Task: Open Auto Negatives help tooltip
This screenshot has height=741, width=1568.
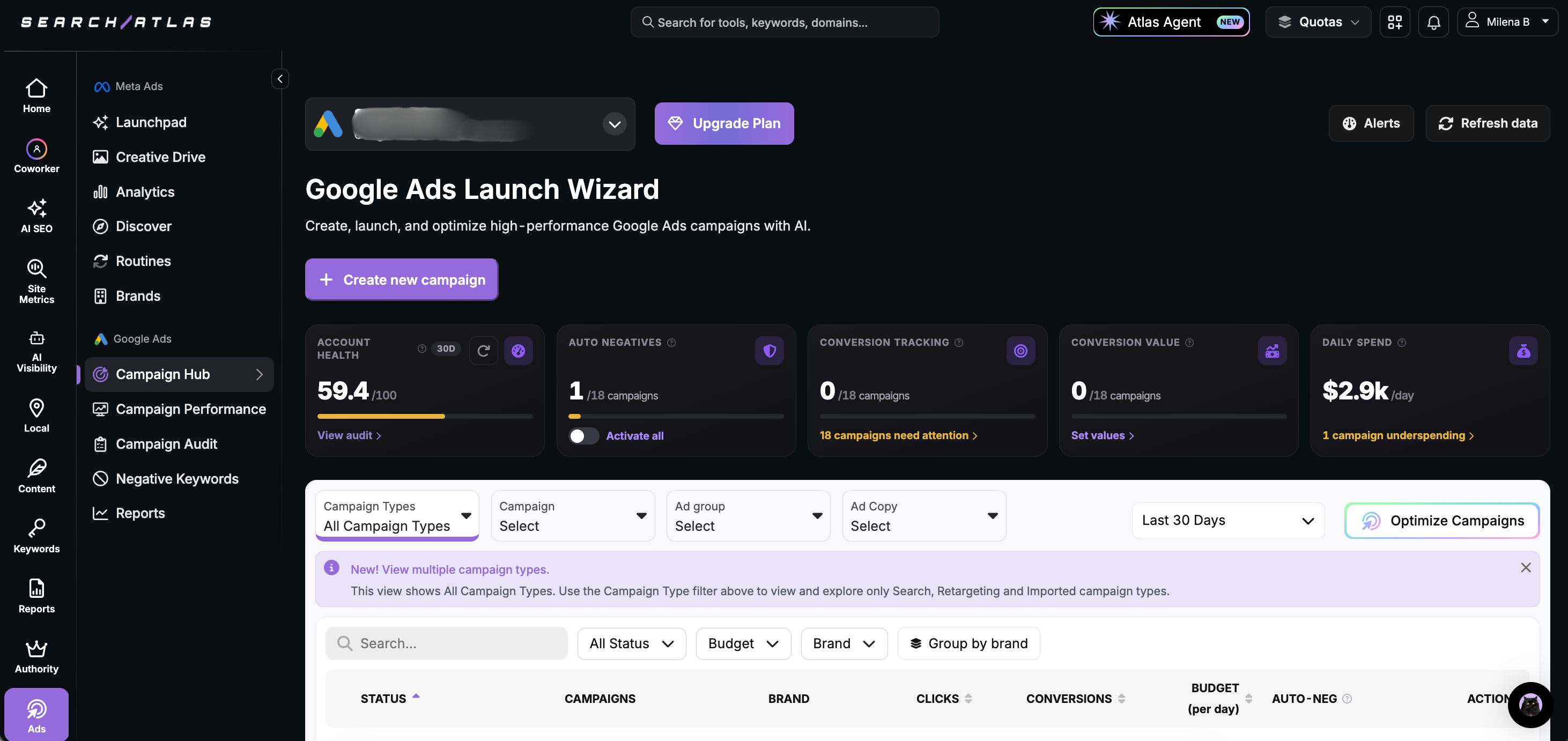Action: pyautogui.click(x=671, y=343)
